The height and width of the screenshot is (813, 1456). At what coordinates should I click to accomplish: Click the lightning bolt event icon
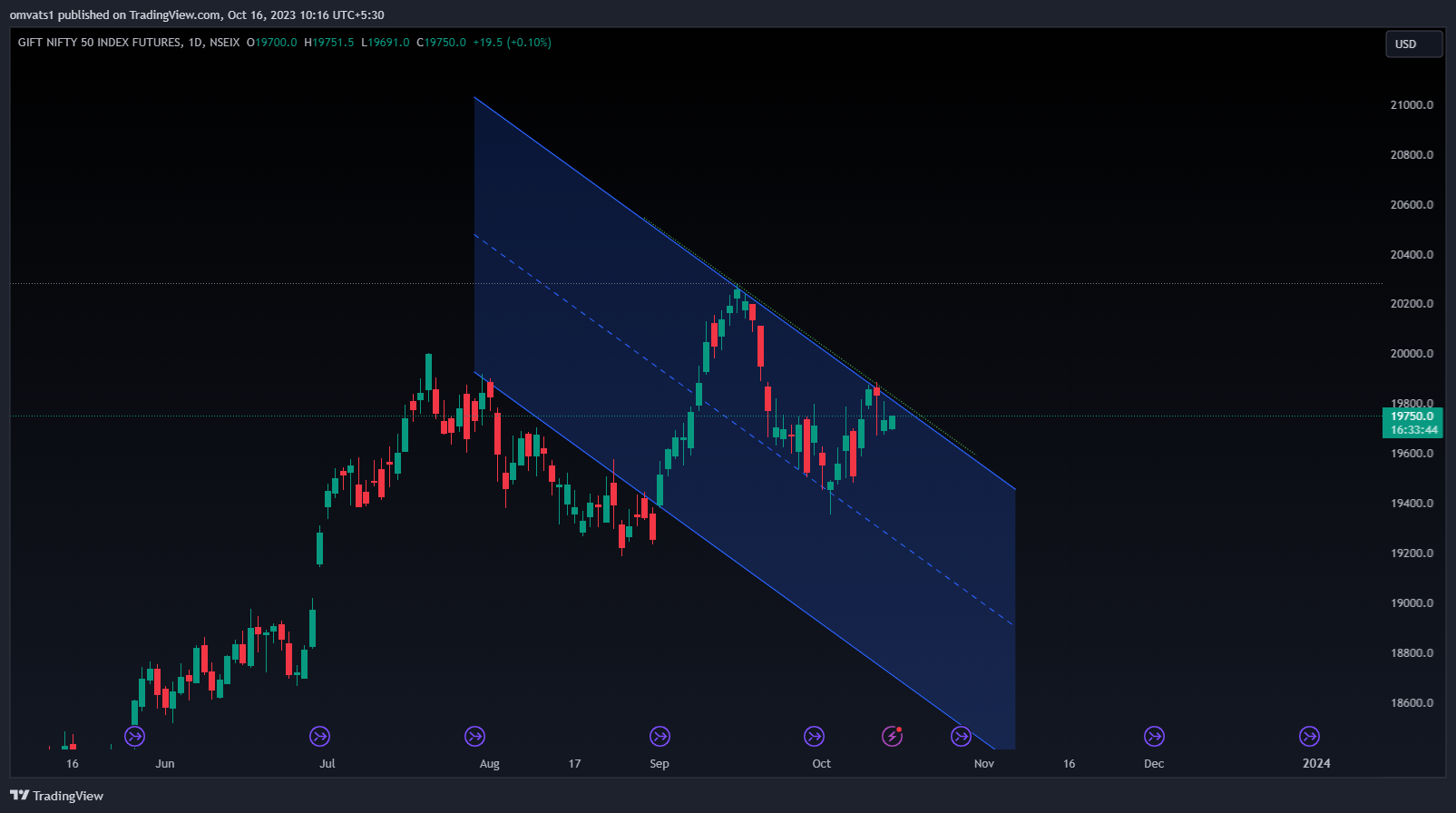[893, 736]
